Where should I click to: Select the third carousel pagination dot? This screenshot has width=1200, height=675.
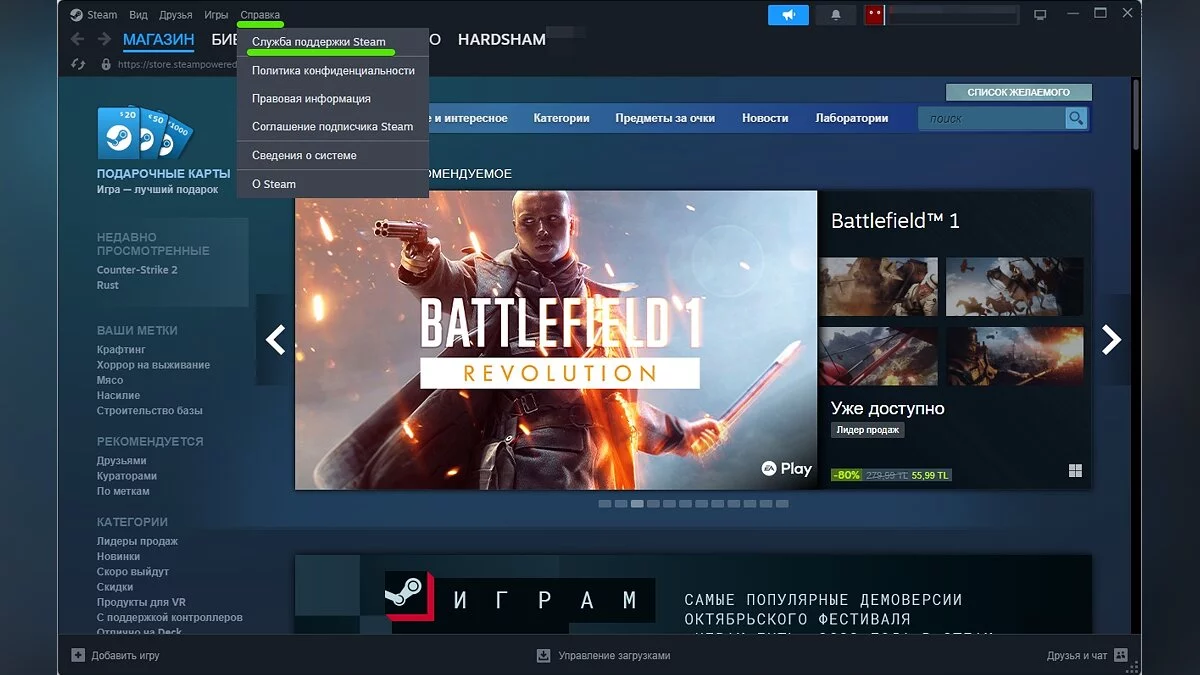[x=637, y=504]
